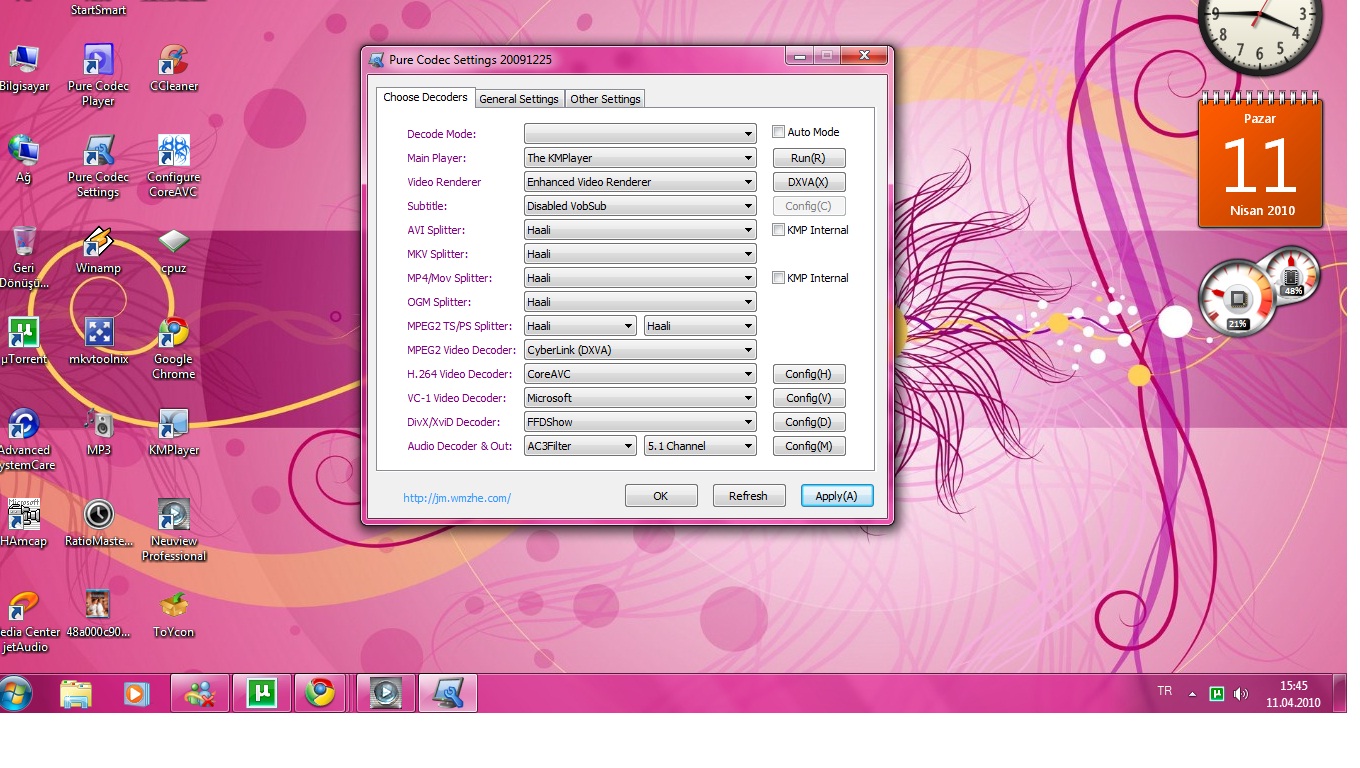Click the taskbar clock showing 15:45

1293,694
